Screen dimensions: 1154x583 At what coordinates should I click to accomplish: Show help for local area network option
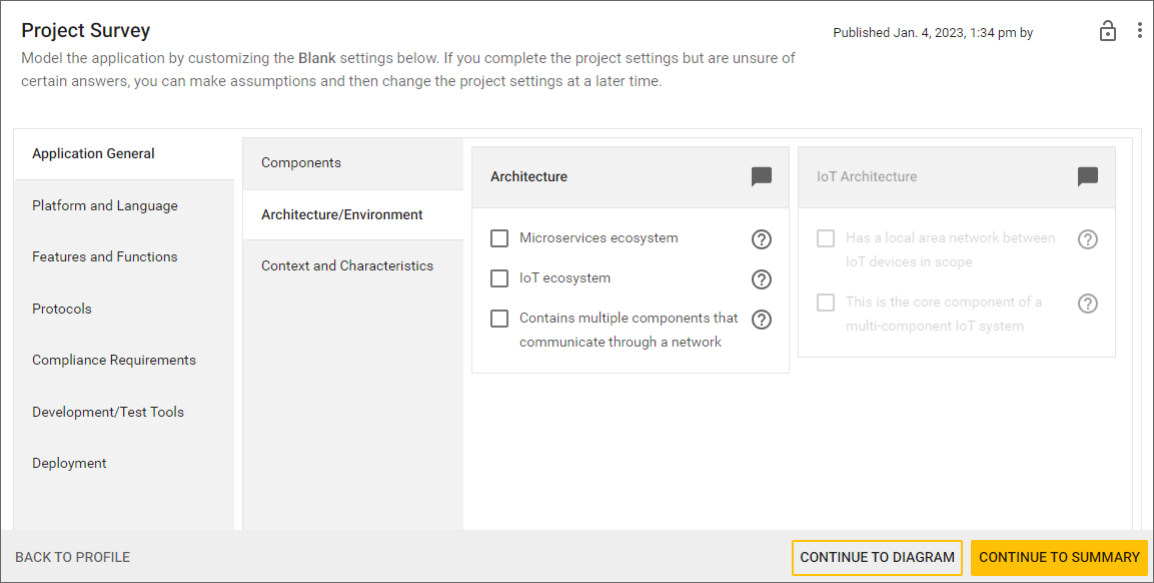(x=1087, y=239)
